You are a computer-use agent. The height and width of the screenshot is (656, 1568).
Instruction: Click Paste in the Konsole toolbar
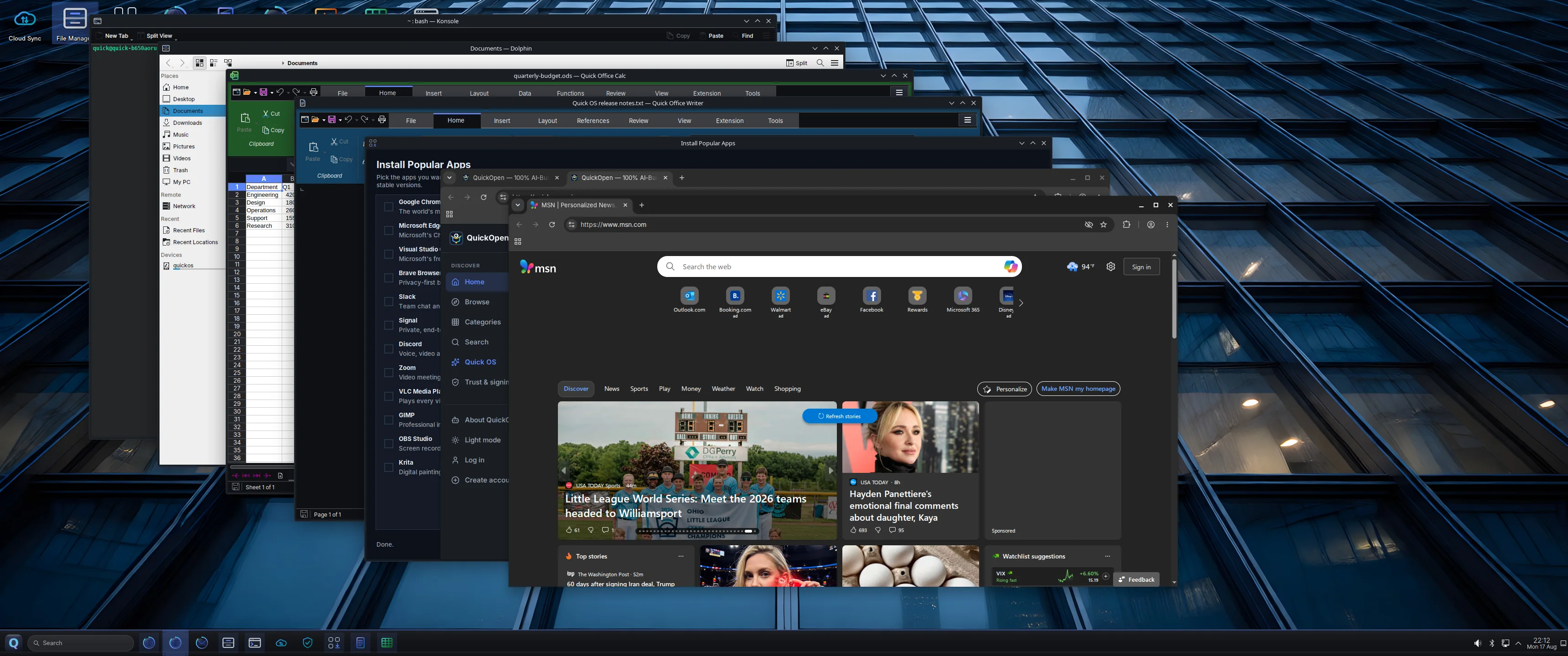711,36
